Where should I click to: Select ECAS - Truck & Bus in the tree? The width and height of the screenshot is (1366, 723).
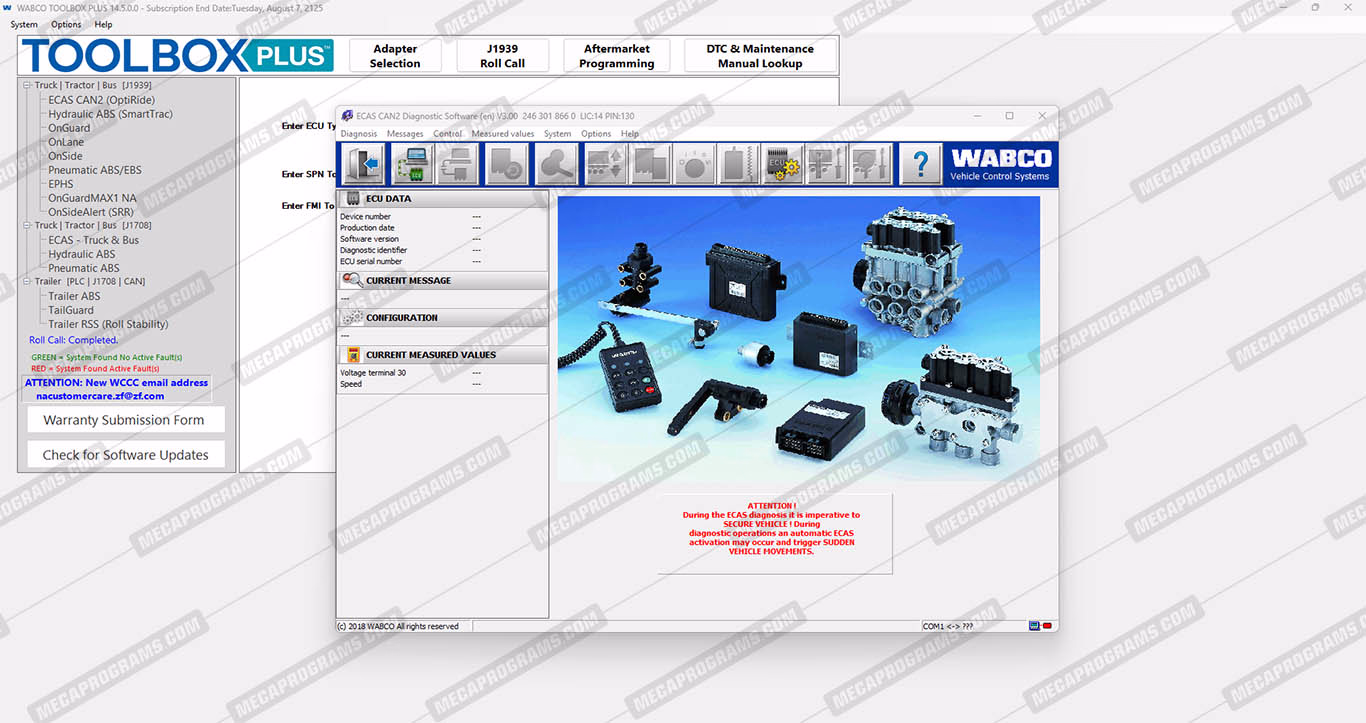[x=94, y=240]
